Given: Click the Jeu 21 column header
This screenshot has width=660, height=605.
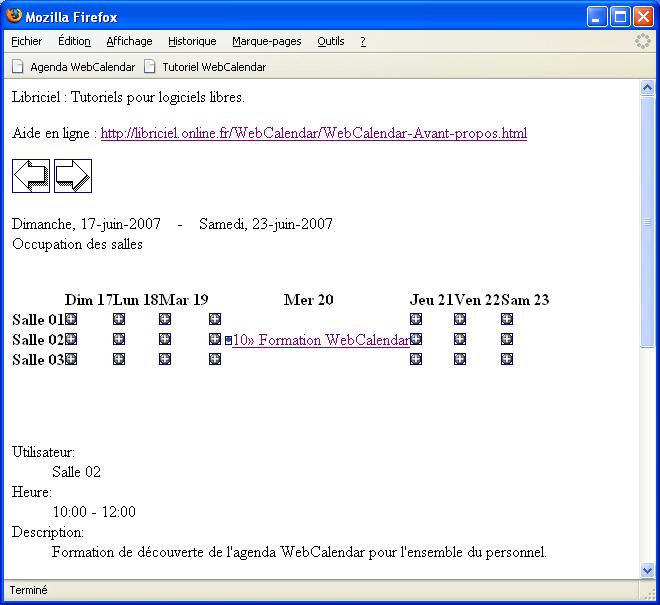Looking at the screenshot, I should pos(431,300).
